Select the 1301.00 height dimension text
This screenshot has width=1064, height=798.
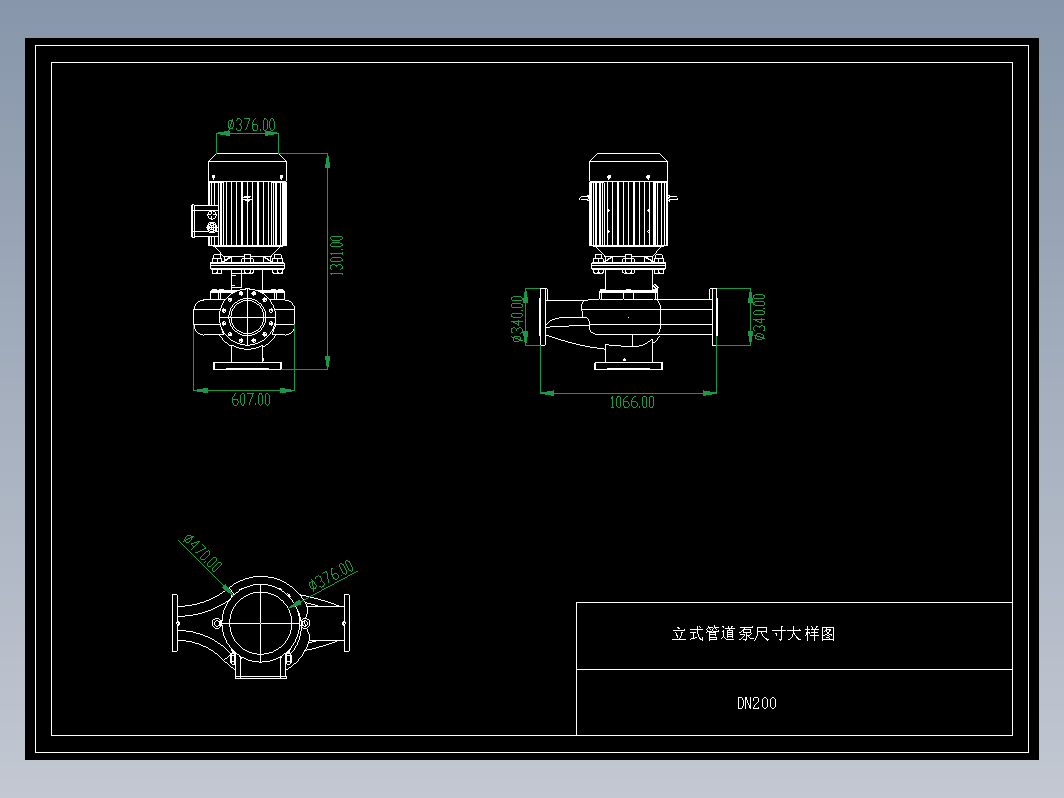(337, 256)
